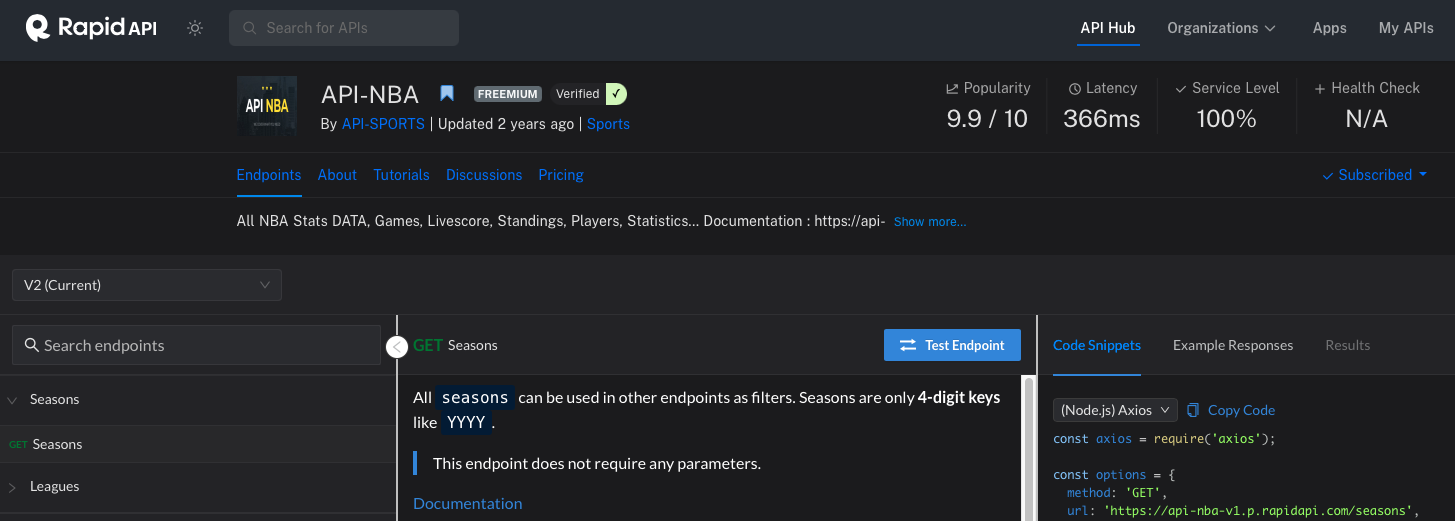The height and width of the screenshot is (521, 1455).
Task: Click the Search endpoints field
Action: (196, 345)
